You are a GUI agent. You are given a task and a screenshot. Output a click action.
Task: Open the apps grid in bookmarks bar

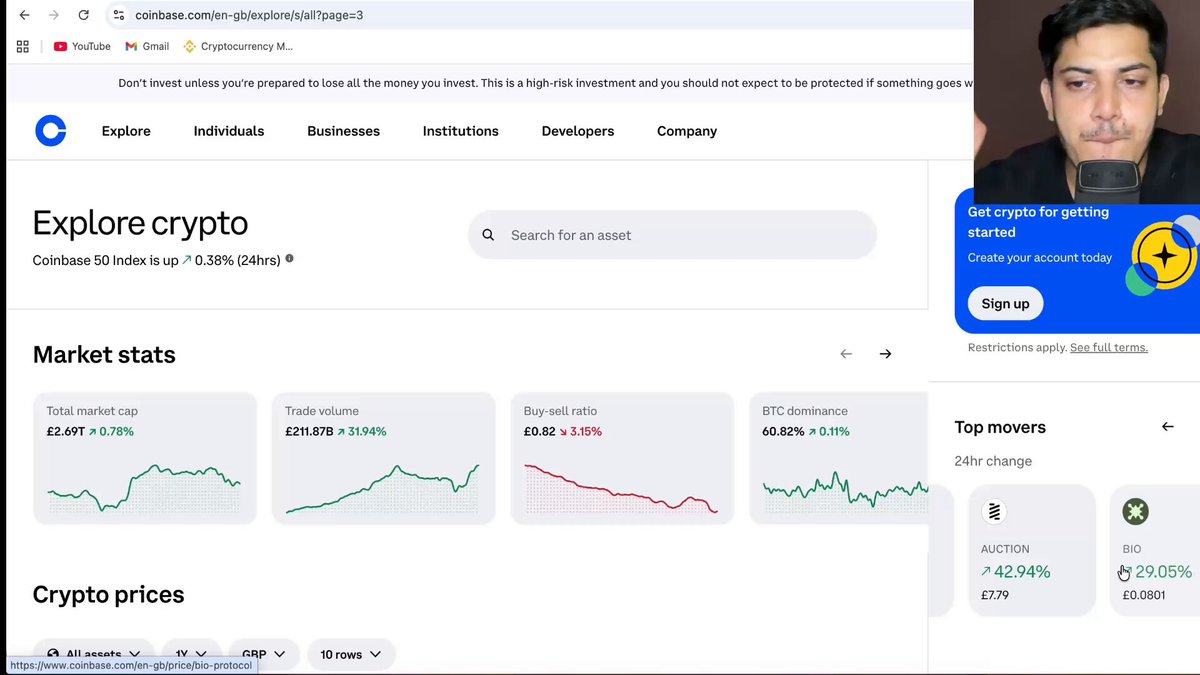pyautogui.click(x=23, y=46)
